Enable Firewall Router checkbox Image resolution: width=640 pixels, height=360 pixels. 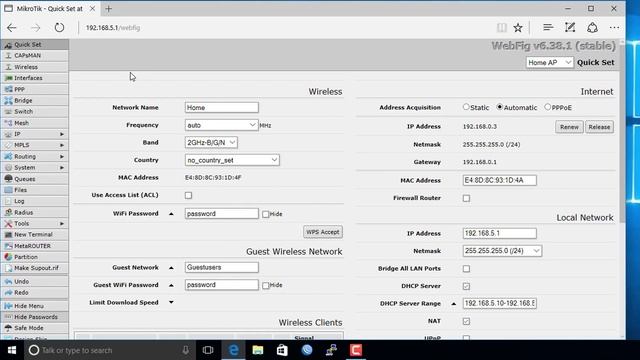tap(466, 198)
